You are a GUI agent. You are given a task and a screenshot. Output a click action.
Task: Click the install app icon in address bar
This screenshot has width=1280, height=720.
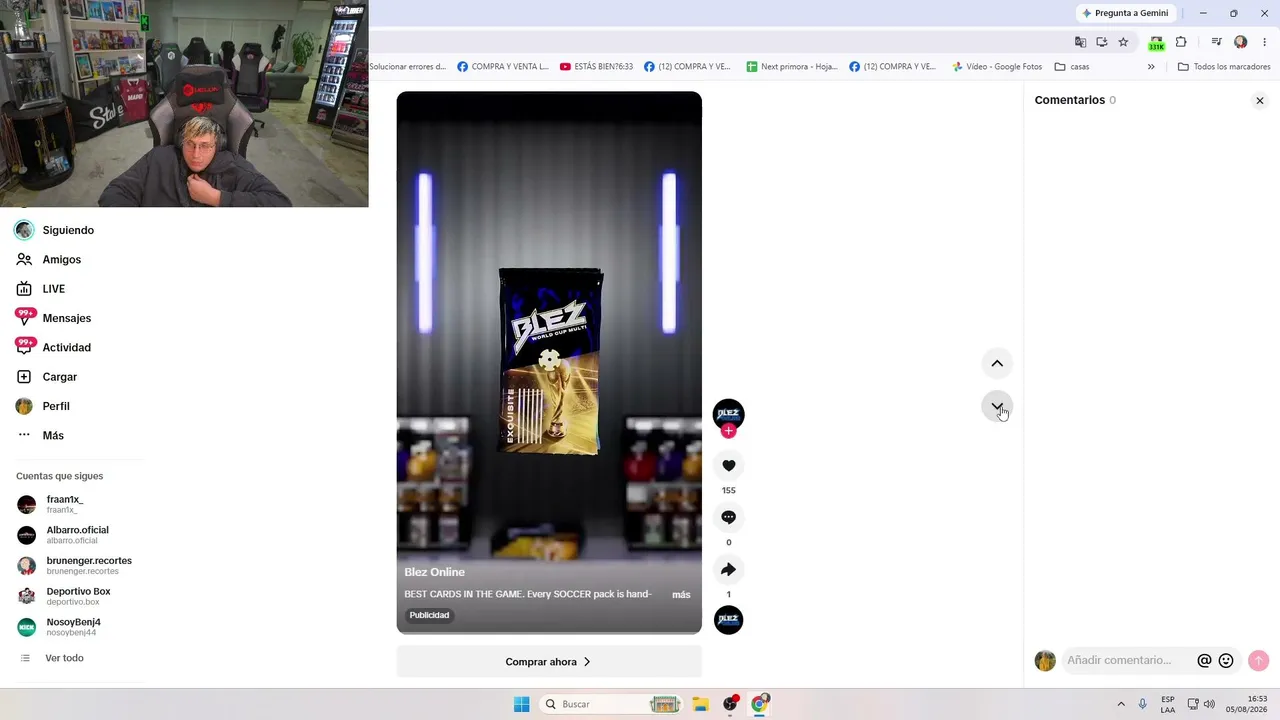pos(1102,42)
